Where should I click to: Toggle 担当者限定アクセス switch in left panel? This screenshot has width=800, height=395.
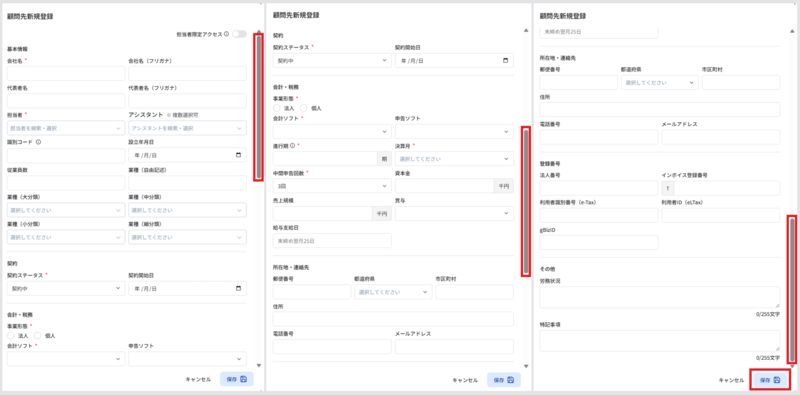[x=239, y=34]
